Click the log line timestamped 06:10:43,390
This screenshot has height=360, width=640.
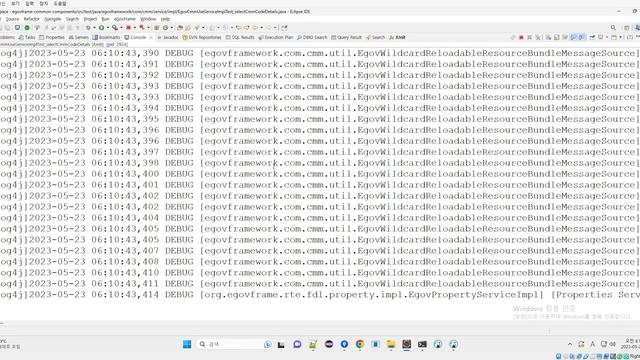point(320,53)
